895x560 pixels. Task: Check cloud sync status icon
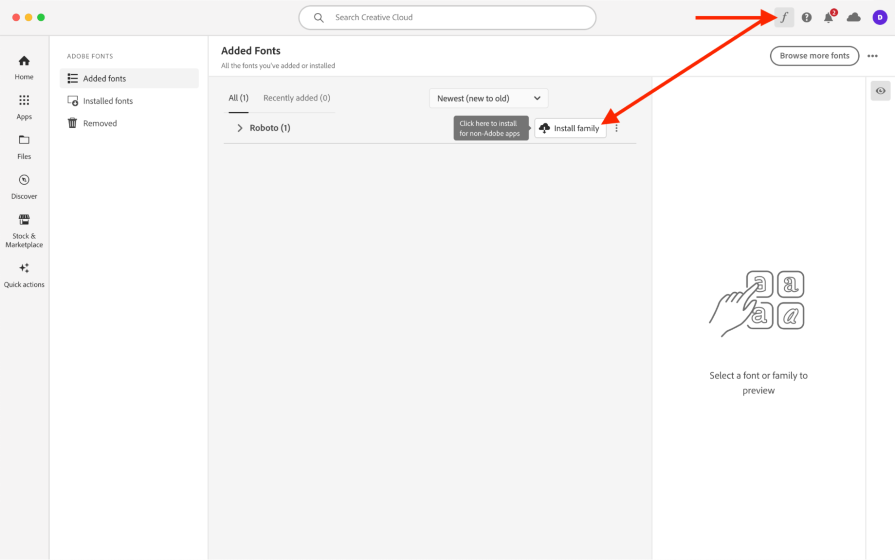tap(853, 17)
